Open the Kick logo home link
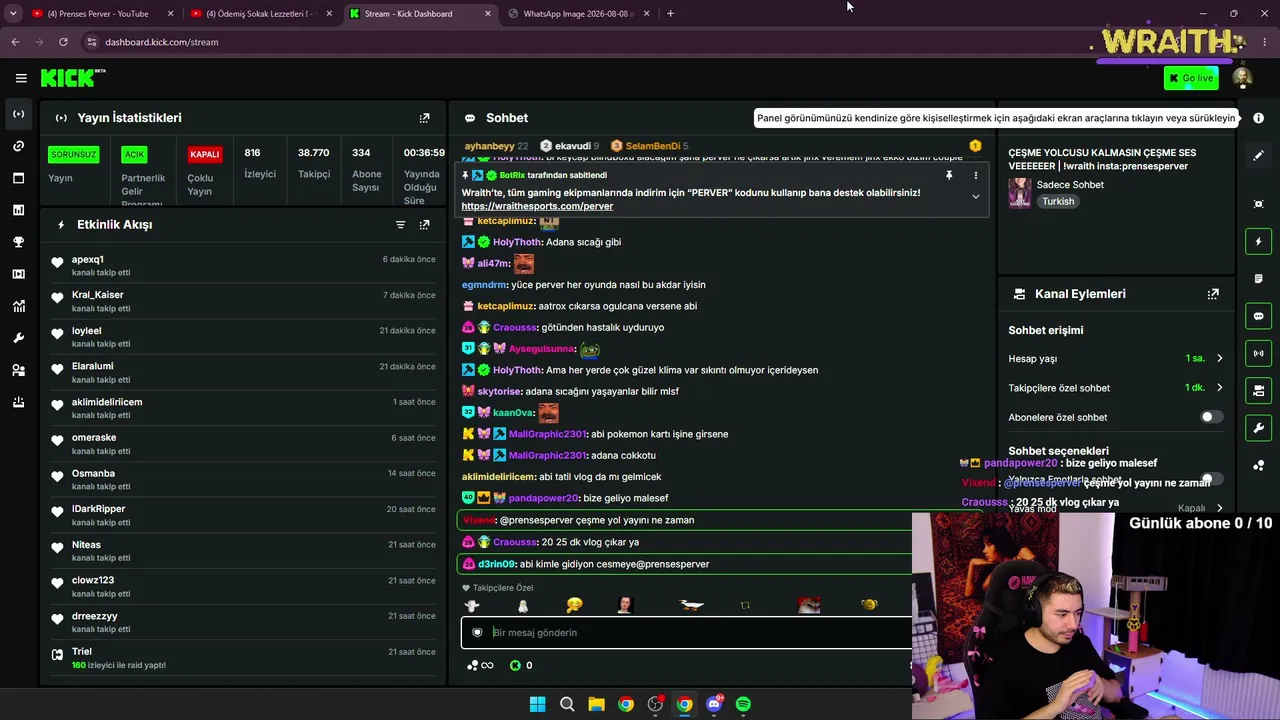 point(73,78)
